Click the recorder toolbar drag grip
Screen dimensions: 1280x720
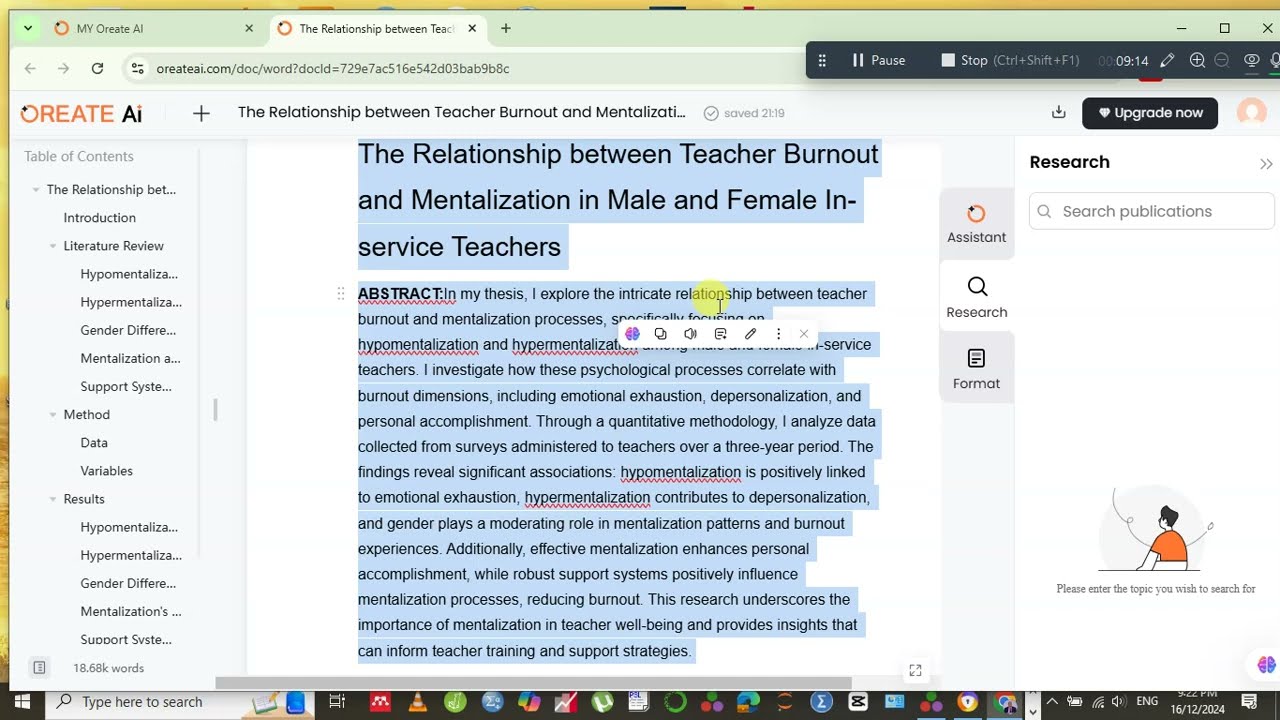pyautogui.click(x=822, y=61)
